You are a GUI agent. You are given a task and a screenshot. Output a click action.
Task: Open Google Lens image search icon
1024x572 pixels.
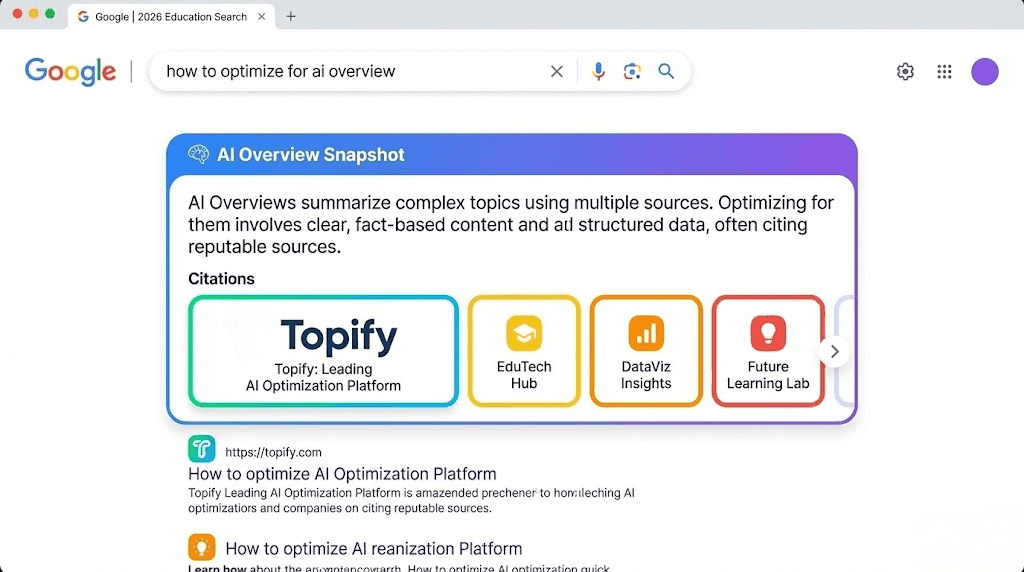632,71
